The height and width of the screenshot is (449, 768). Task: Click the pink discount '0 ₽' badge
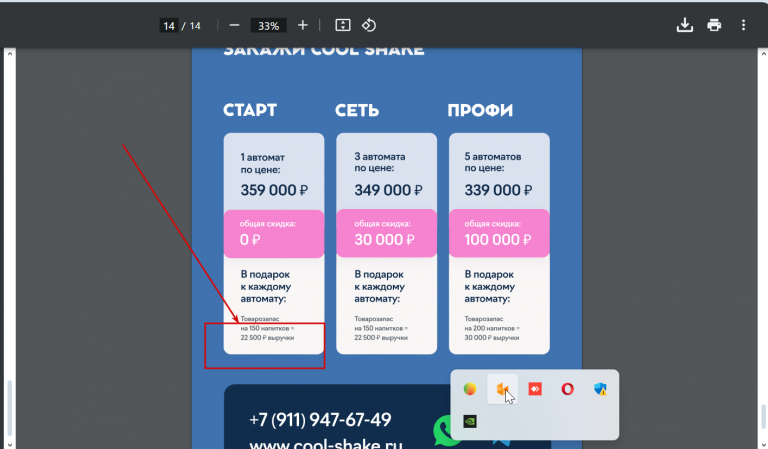tap(274, 234)
